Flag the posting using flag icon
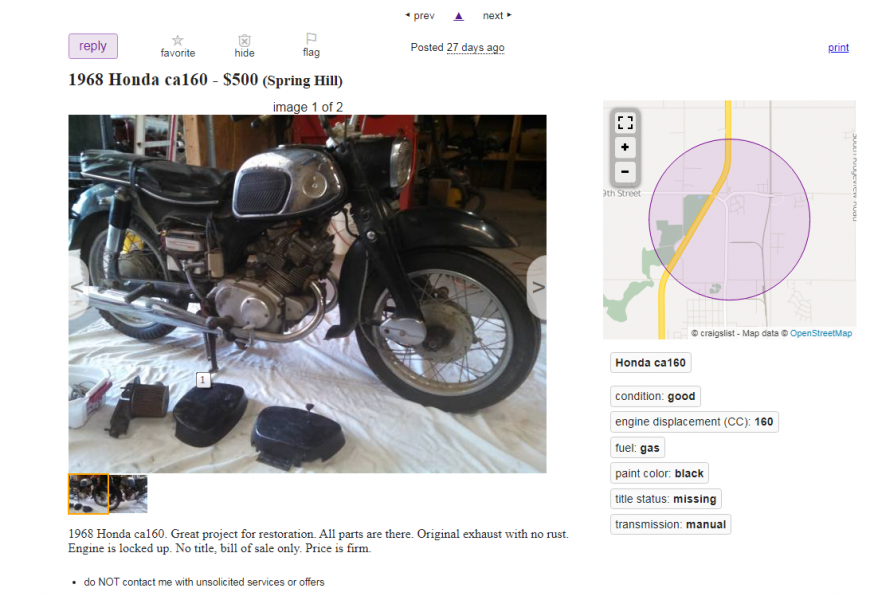Viewport: 870px width, 596px height. [x=311, y=38]
